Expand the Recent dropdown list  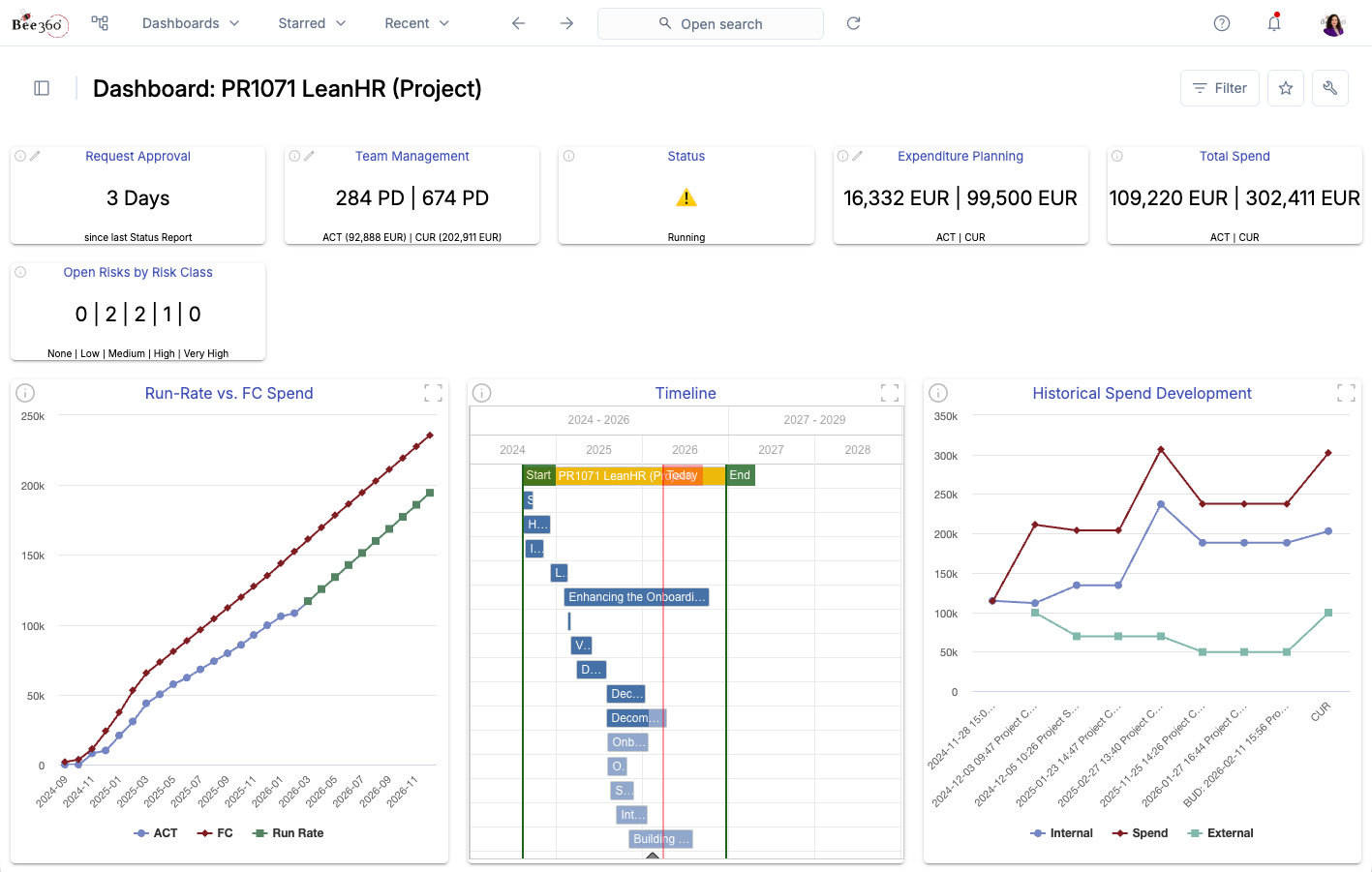[x=417, y=23]
